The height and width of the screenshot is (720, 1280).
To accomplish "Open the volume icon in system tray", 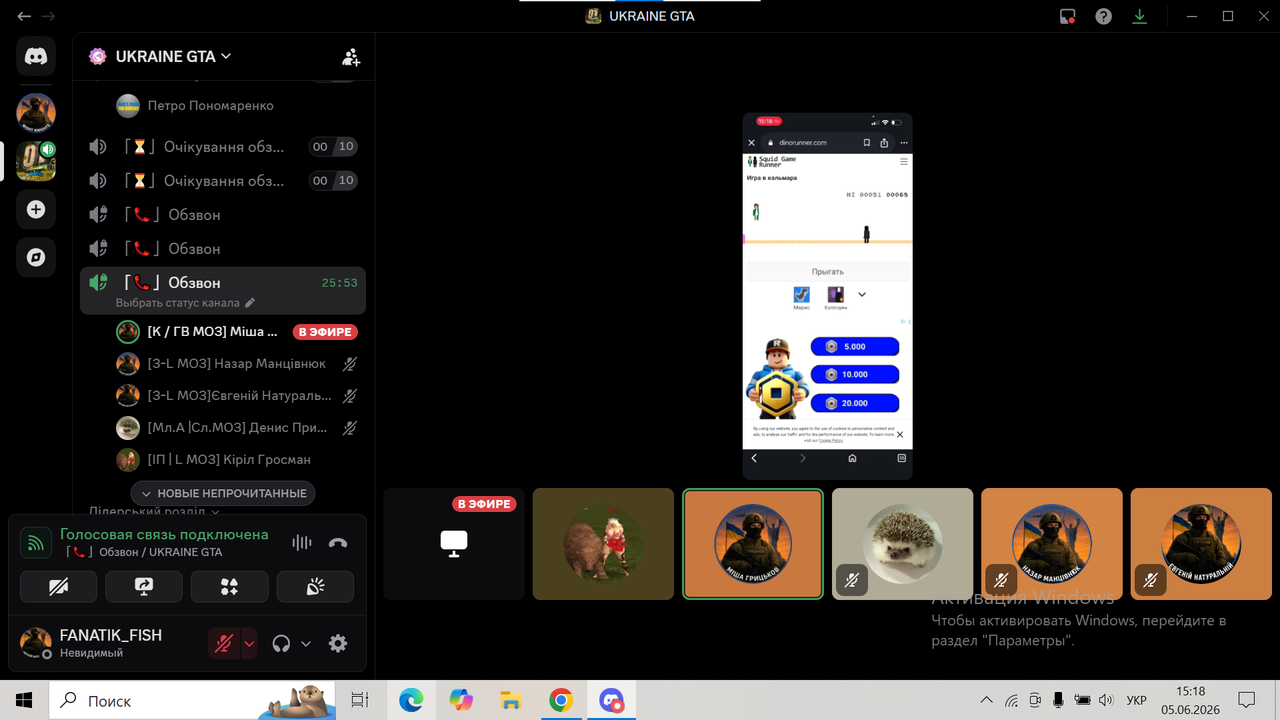I will pyautogui.click(x=1105, y=700).
